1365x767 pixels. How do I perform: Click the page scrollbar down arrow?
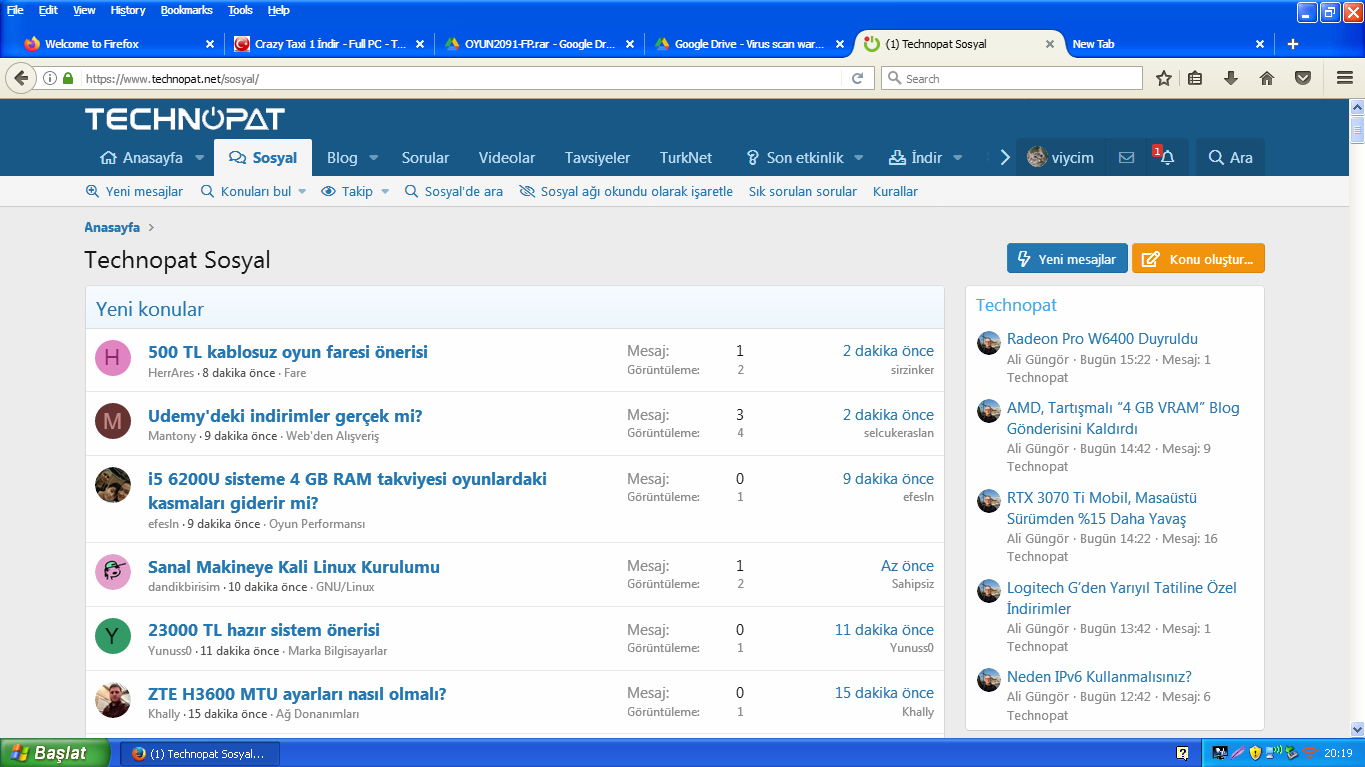(1357, 730)
